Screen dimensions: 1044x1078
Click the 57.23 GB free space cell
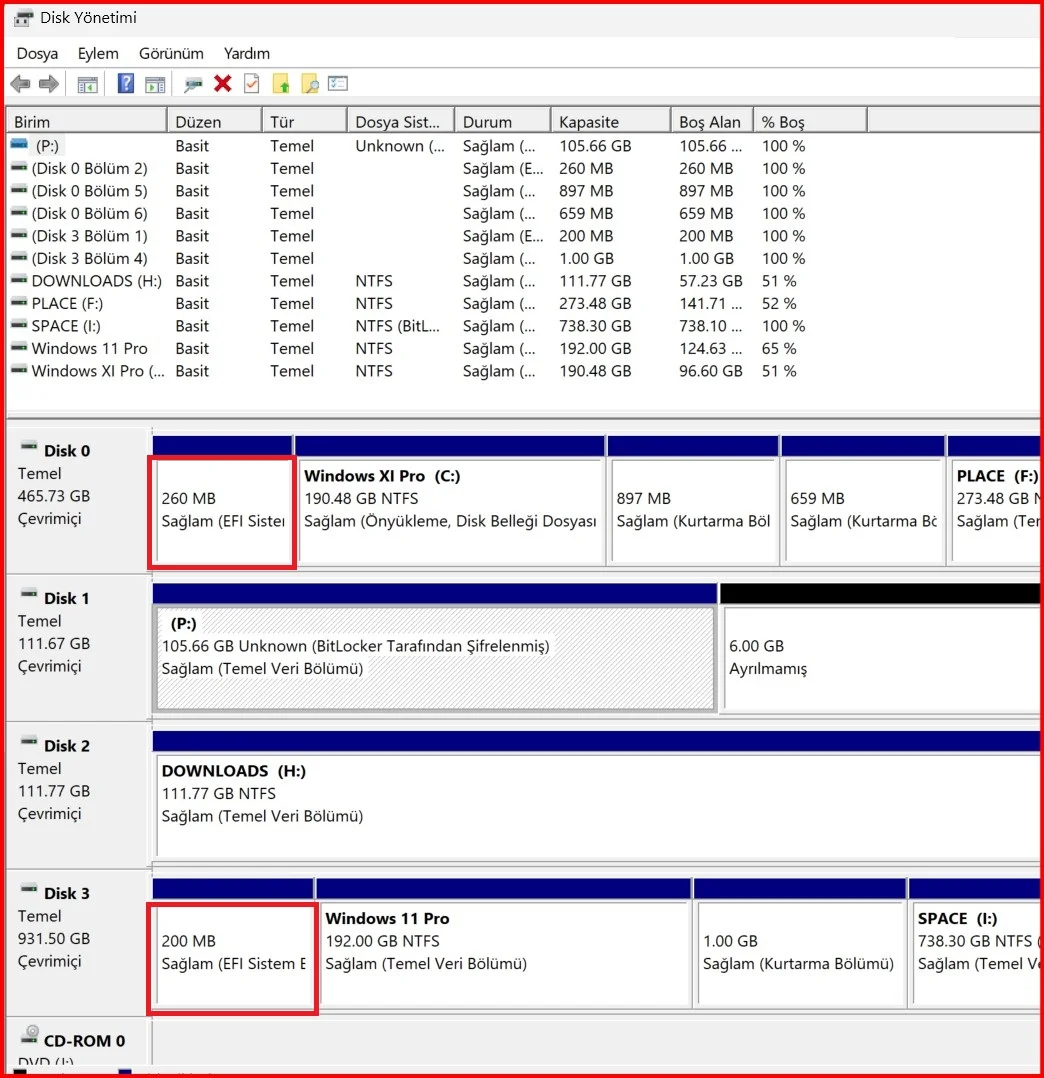(x=711, y=281)
